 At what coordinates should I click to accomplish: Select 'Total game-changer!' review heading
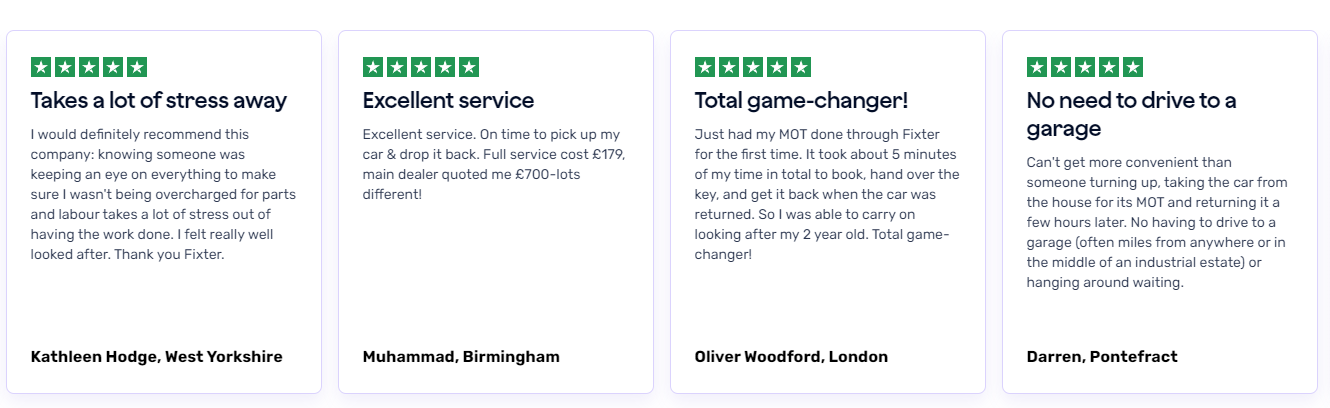coord(801,100)
